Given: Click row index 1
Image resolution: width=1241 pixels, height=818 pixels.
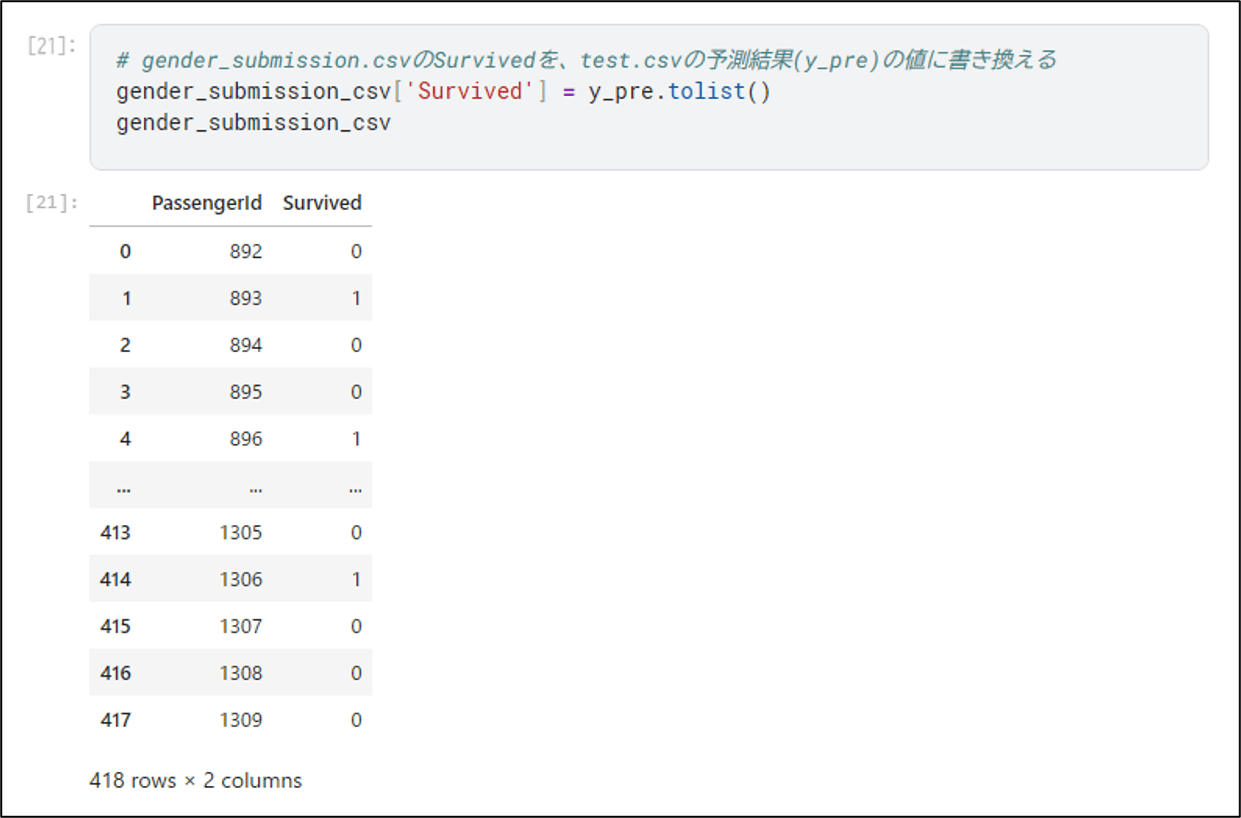Looking at the screenshot, I should 126,298.
